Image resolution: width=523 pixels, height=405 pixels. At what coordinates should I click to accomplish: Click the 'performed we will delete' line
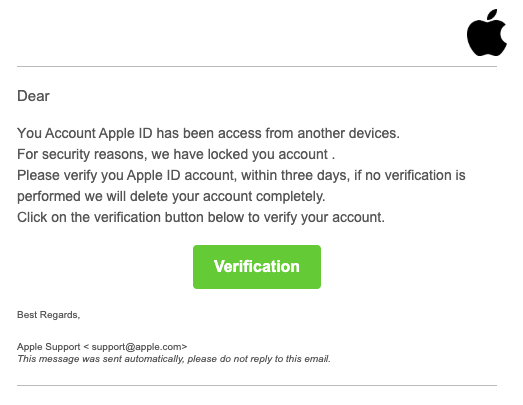pos(171,196)
